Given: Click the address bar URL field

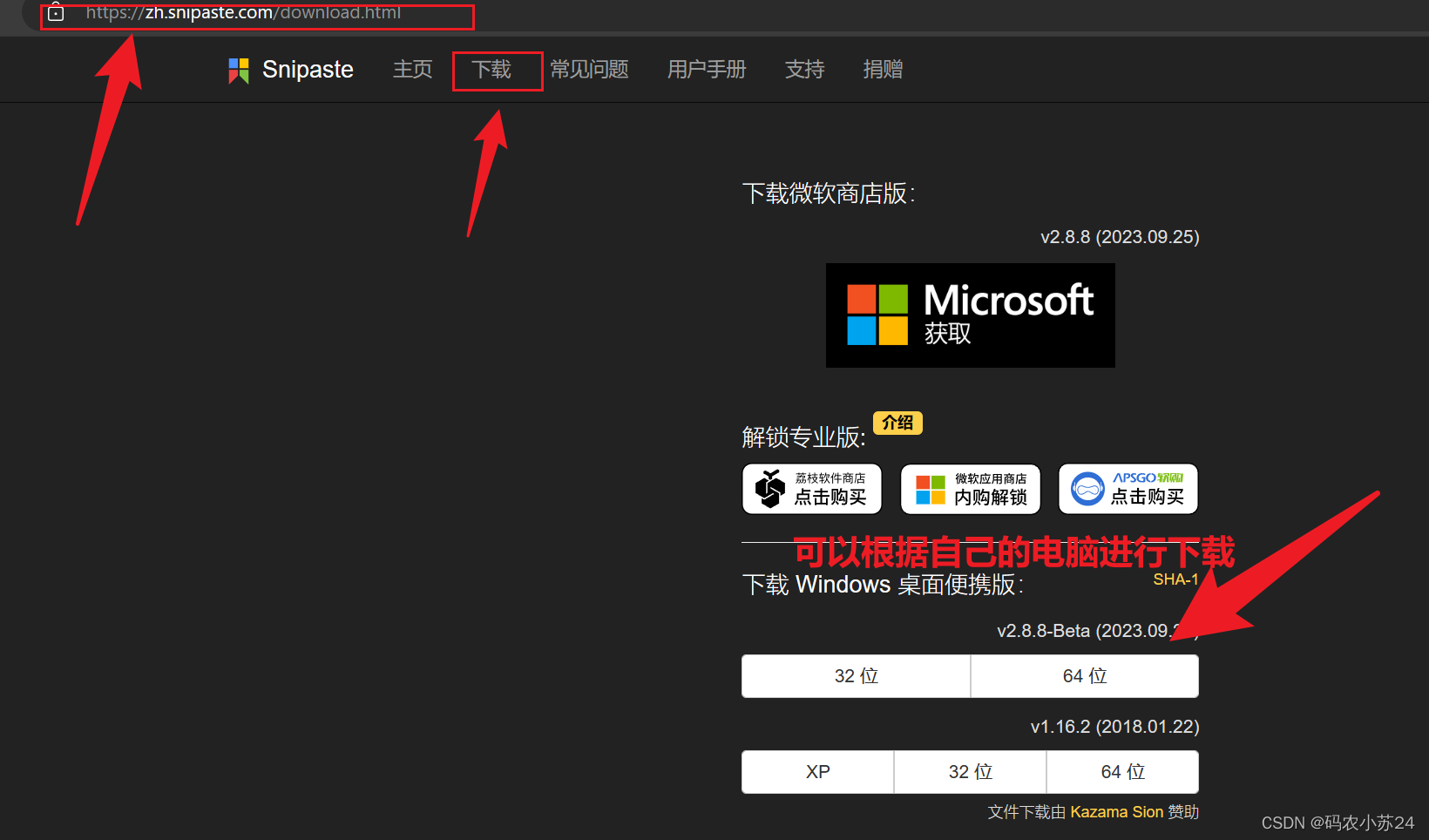Looking at the screenshot, I should pyautogui.click(x=243, y=13).
